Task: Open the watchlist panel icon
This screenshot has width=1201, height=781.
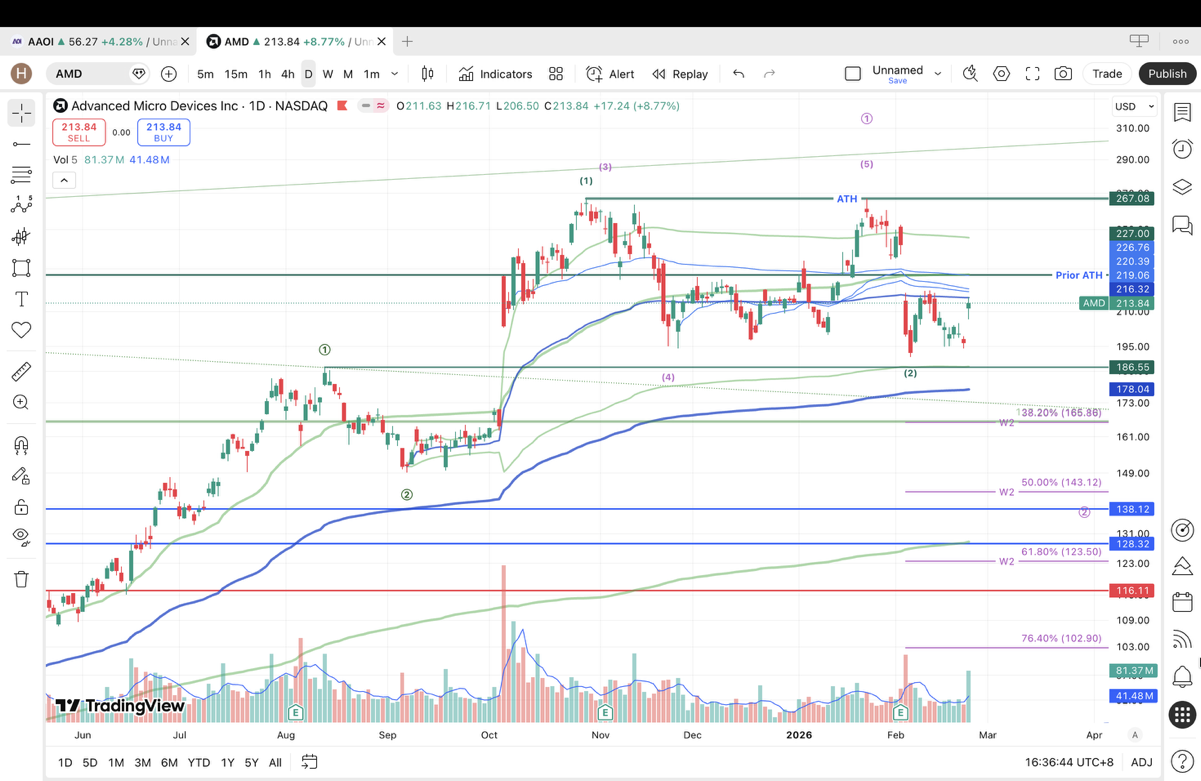Action: [1182, 113]
